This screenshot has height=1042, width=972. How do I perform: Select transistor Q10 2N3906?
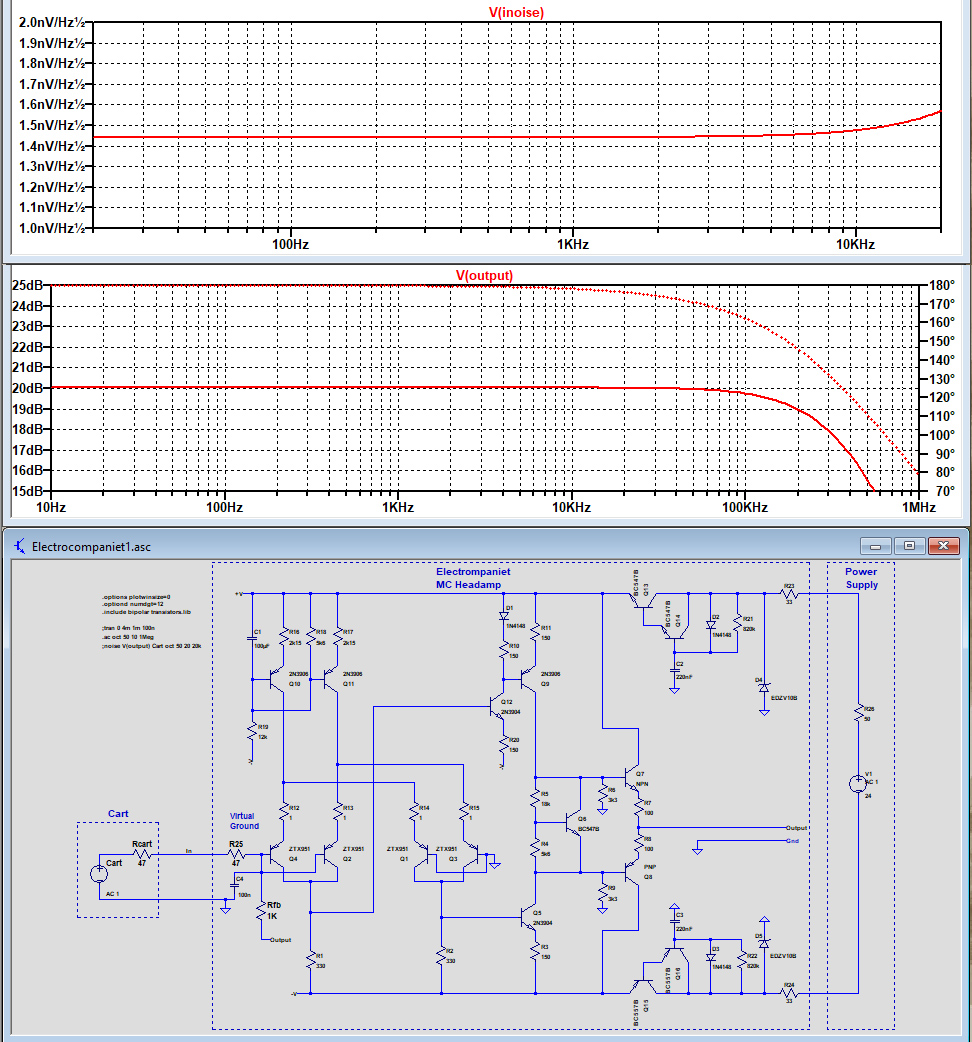point(278,679)
